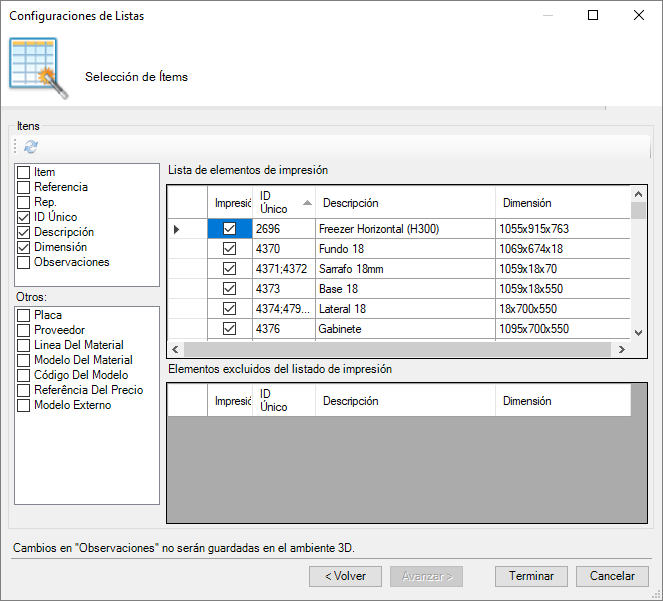Select the 1095x700x550 dimension cell
The width and height of the screenshot is (663, 601).
562,329
